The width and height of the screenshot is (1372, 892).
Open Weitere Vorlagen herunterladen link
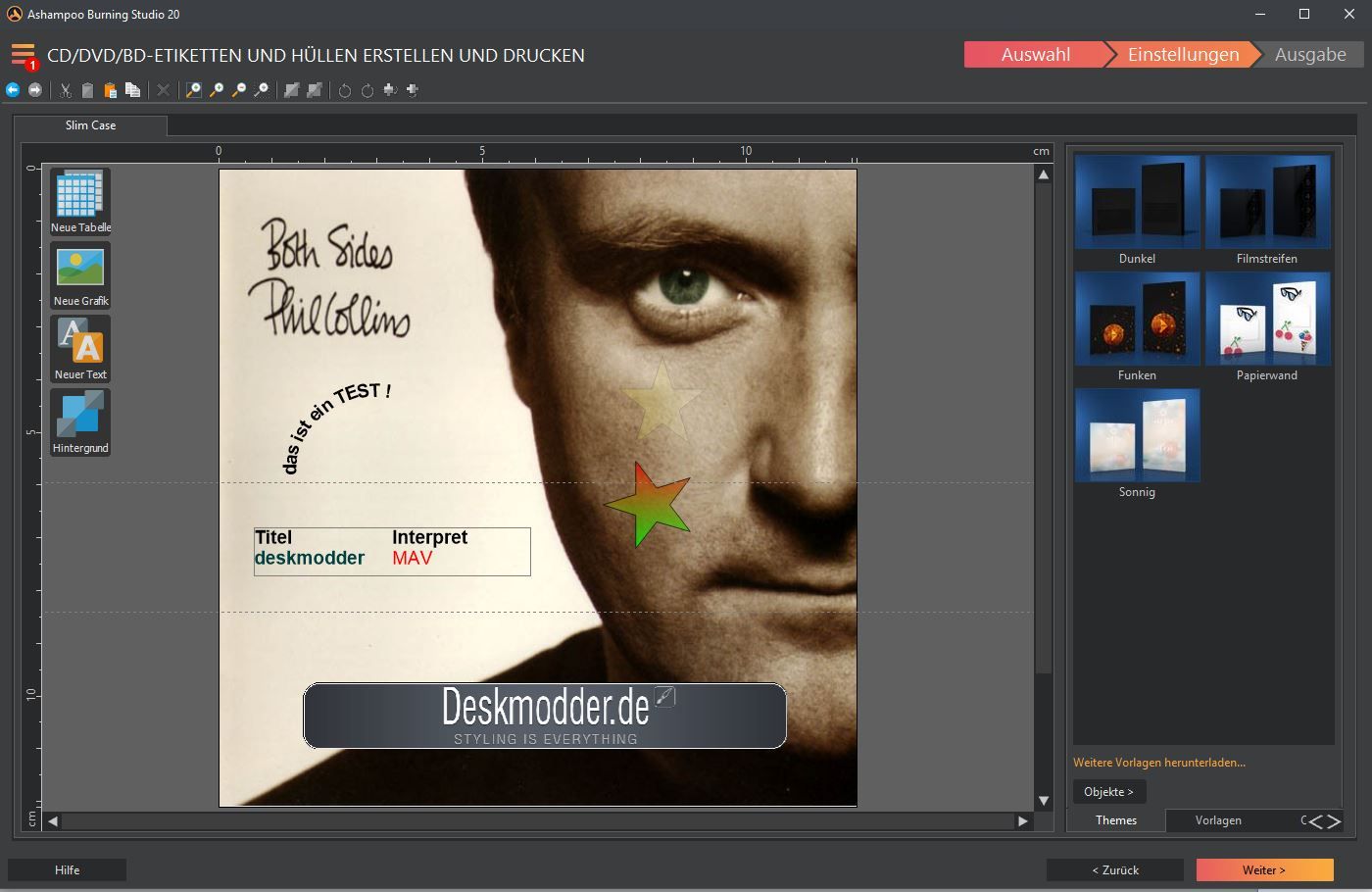click(1159, 763)
